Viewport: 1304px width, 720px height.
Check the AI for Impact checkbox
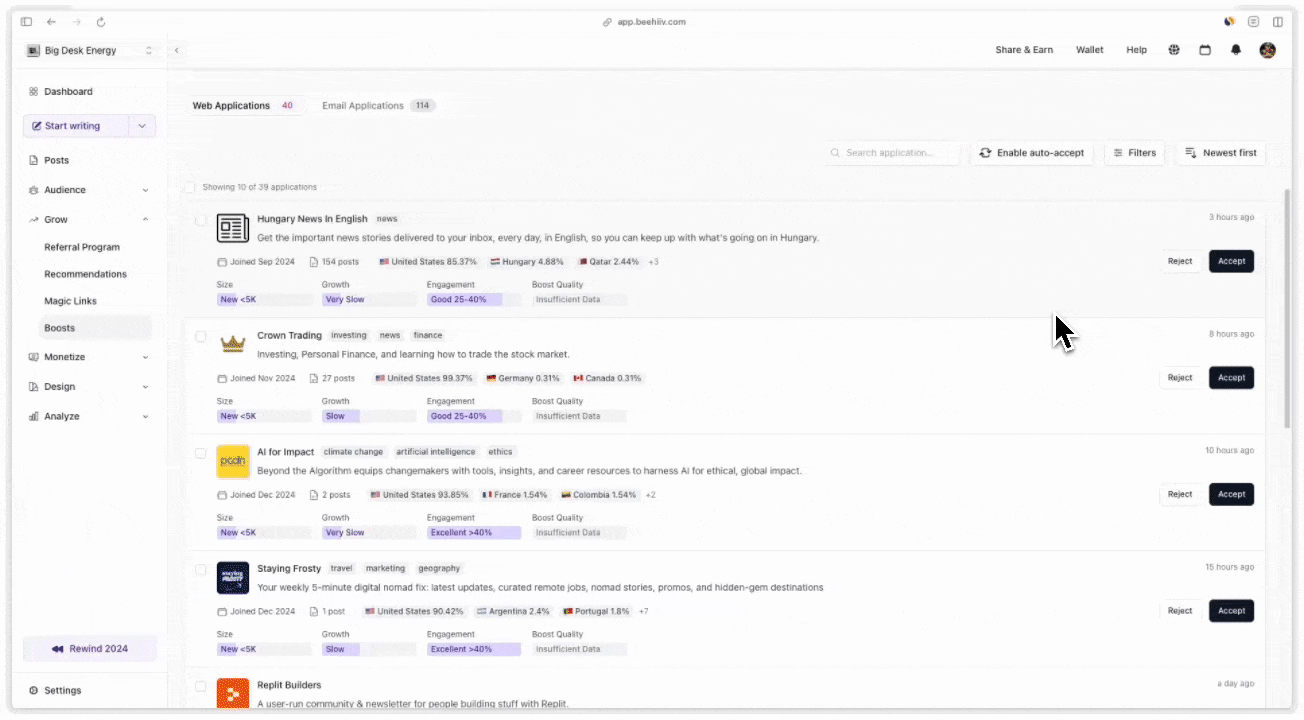coord(201,453)
